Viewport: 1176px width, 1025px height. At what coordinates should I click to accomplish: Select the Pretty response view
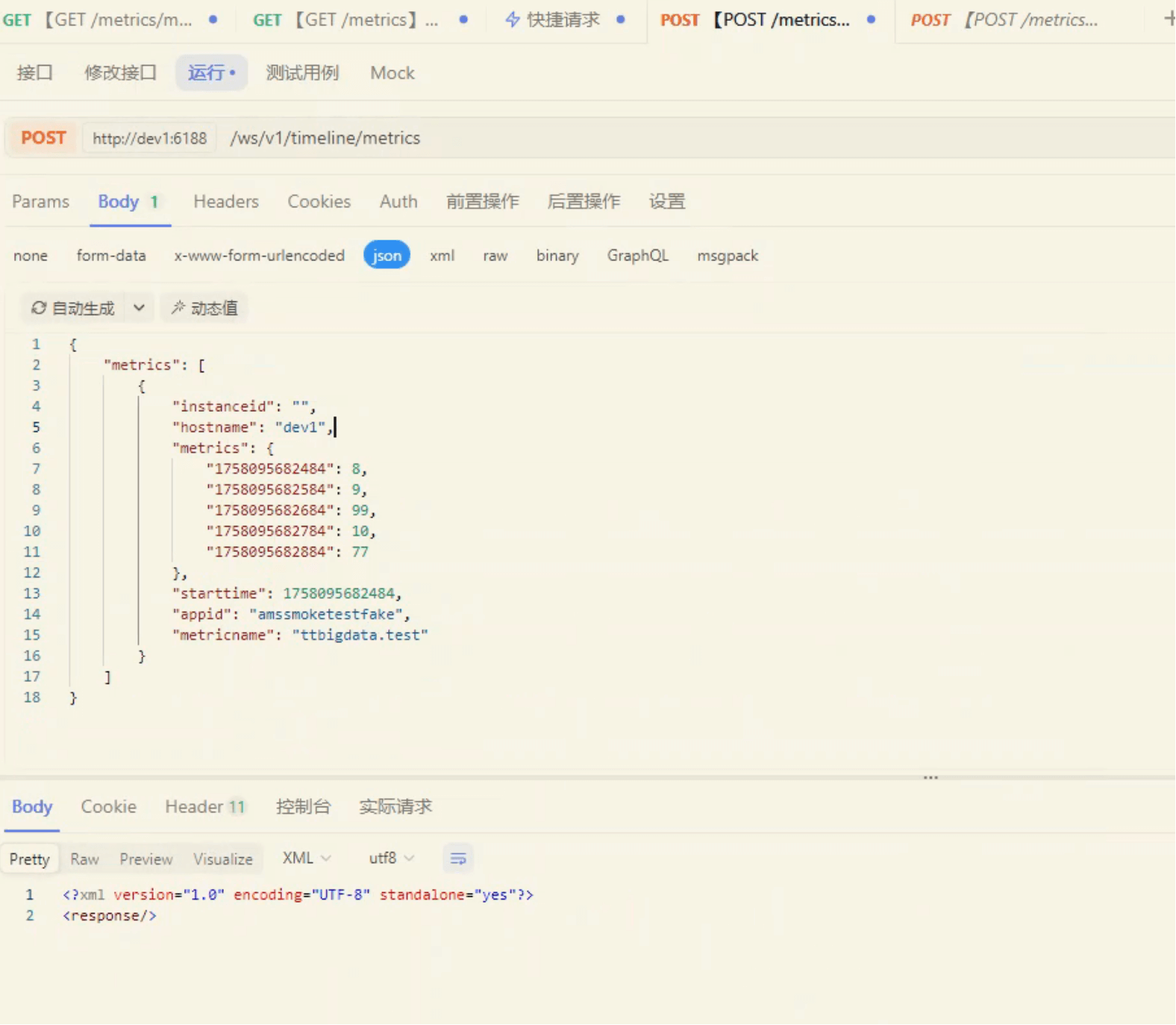[x=29, y=859]
